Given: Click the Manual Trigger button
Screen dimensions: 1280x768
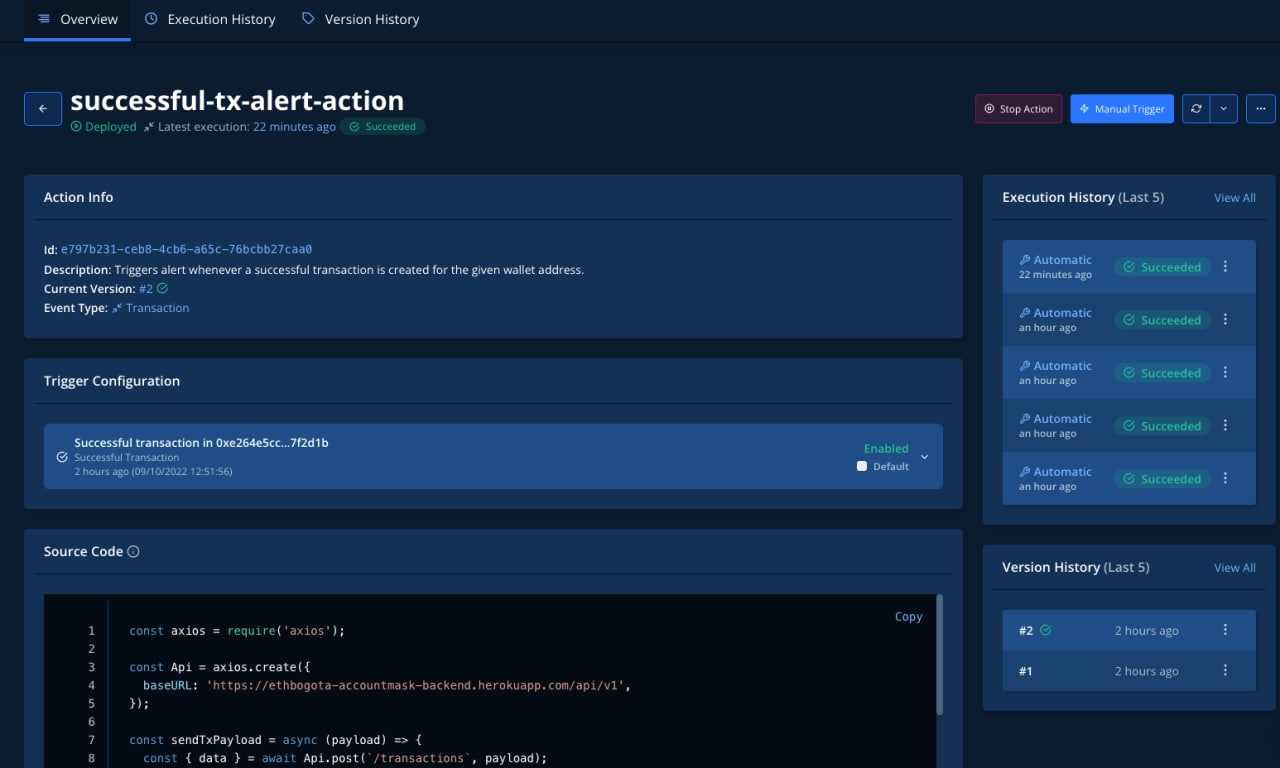Looking at the screenshot, I should [1122, 109].
